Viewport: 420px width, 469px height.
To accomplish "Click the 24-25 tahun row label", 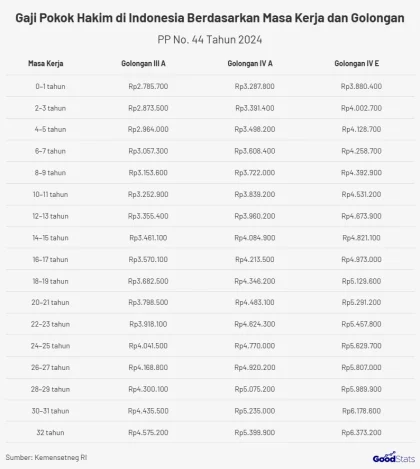I will (50, 346).
